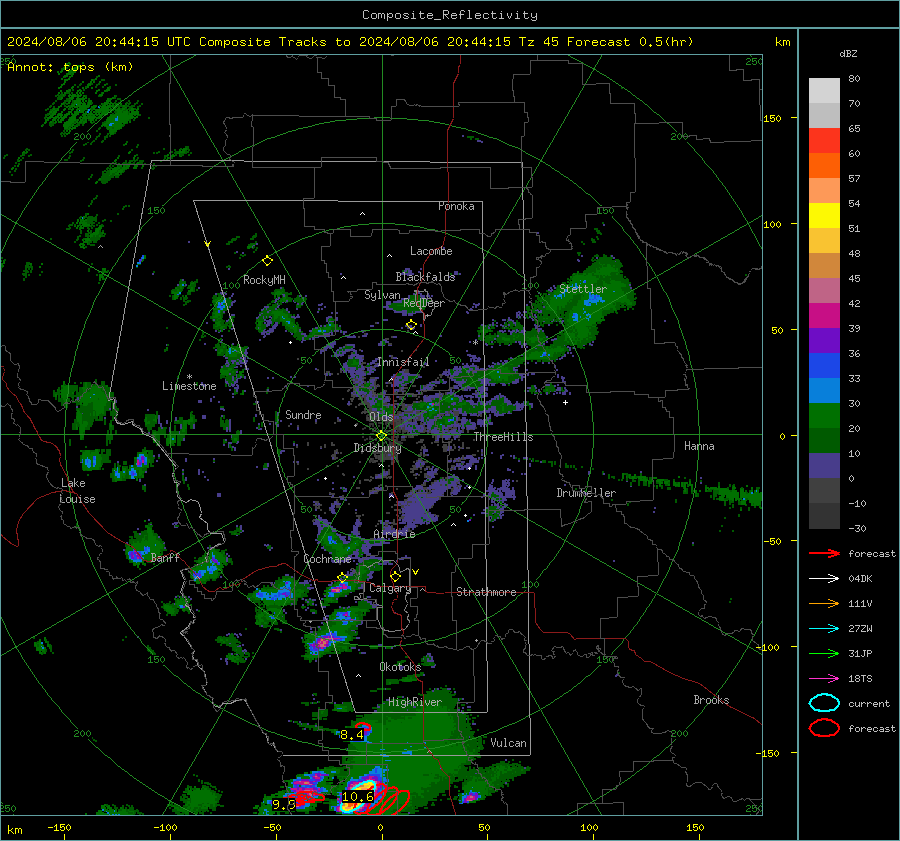
Task: Click the Hanna city label
Action: [x=699, y=446]
